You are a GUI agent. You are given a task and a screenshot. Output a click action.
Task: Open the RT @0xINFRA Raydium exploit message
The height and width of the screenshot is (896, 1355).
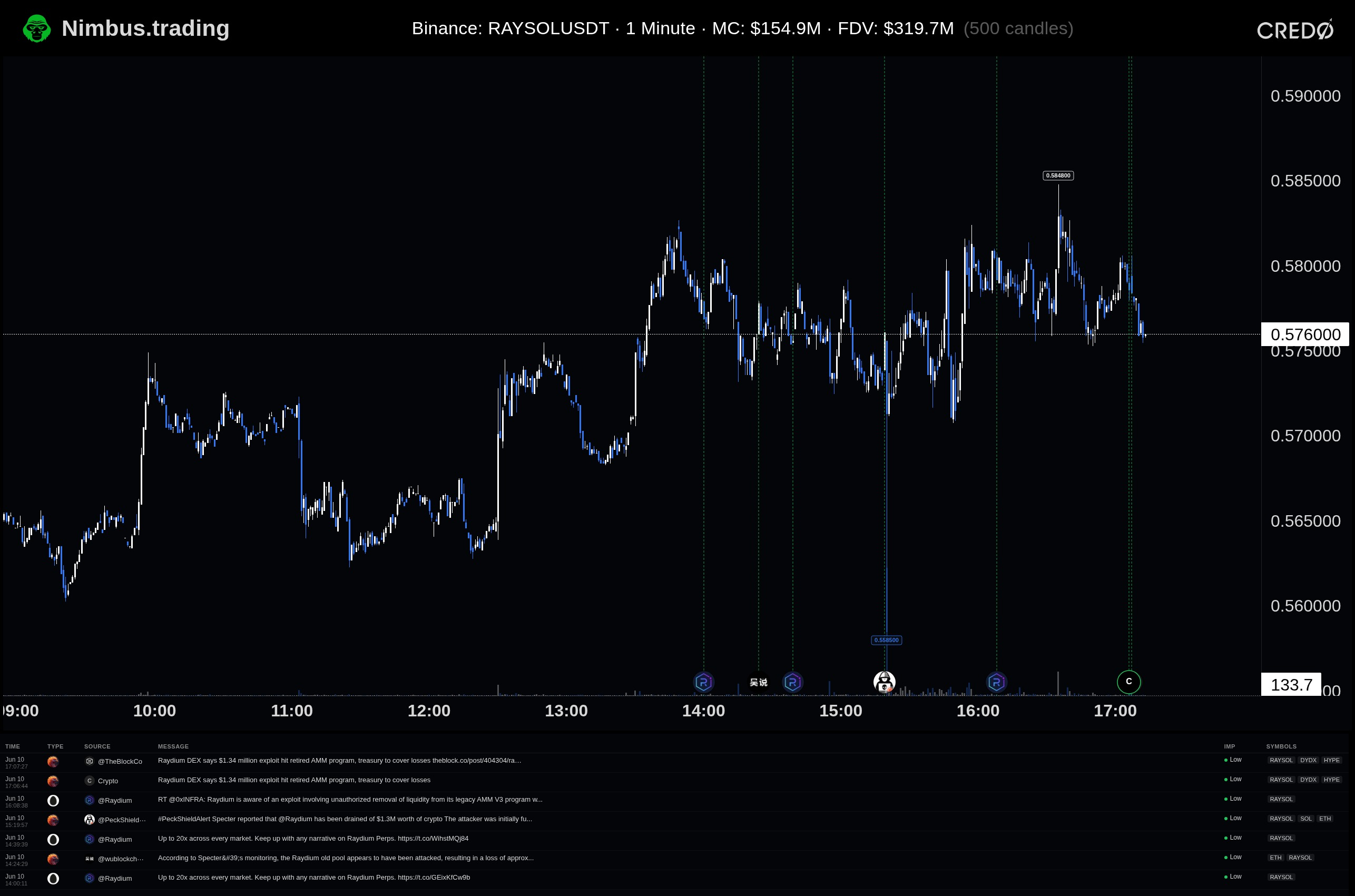(x=350, y=800)
